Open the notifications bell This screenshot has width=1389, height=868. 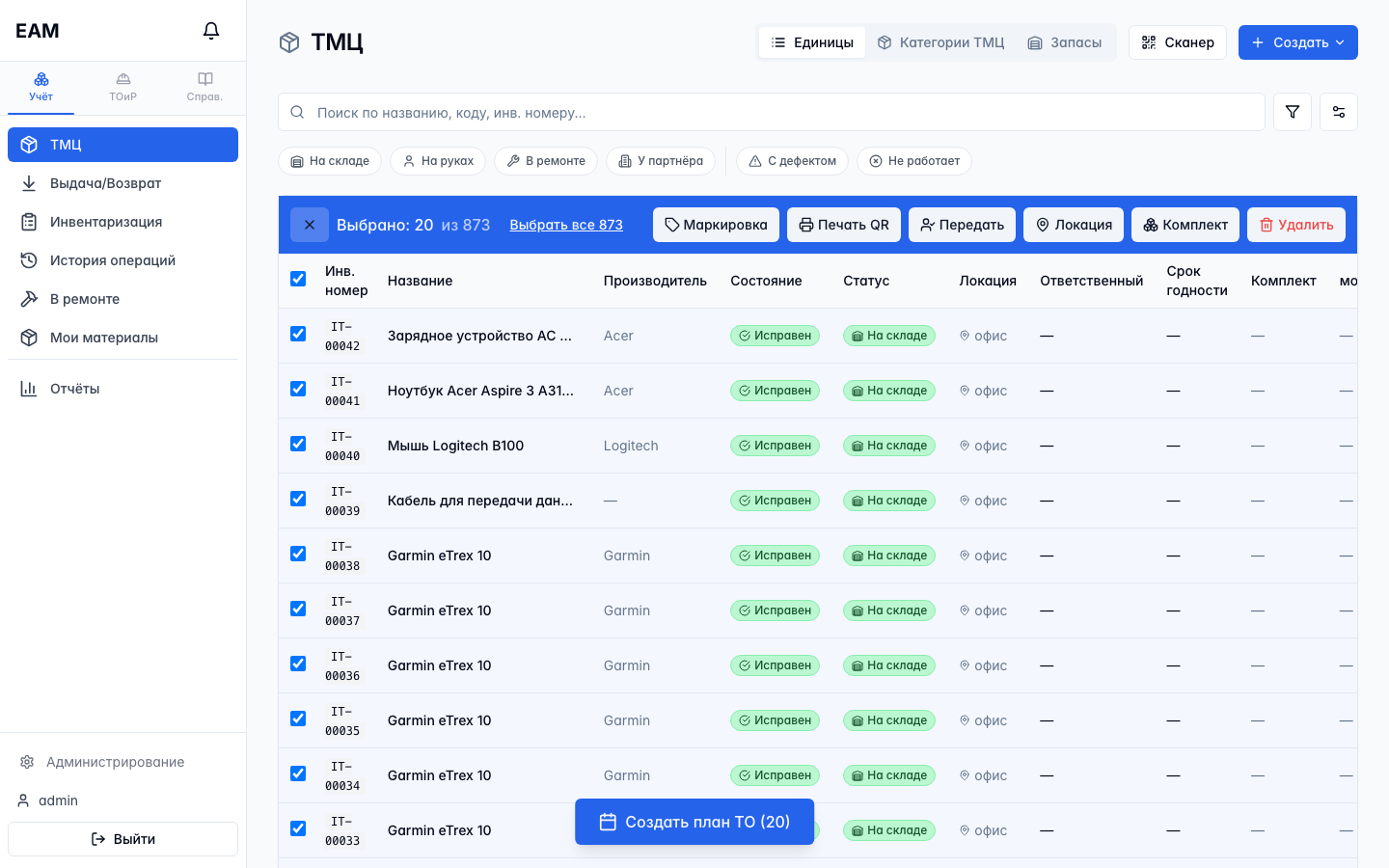[211, 31]
